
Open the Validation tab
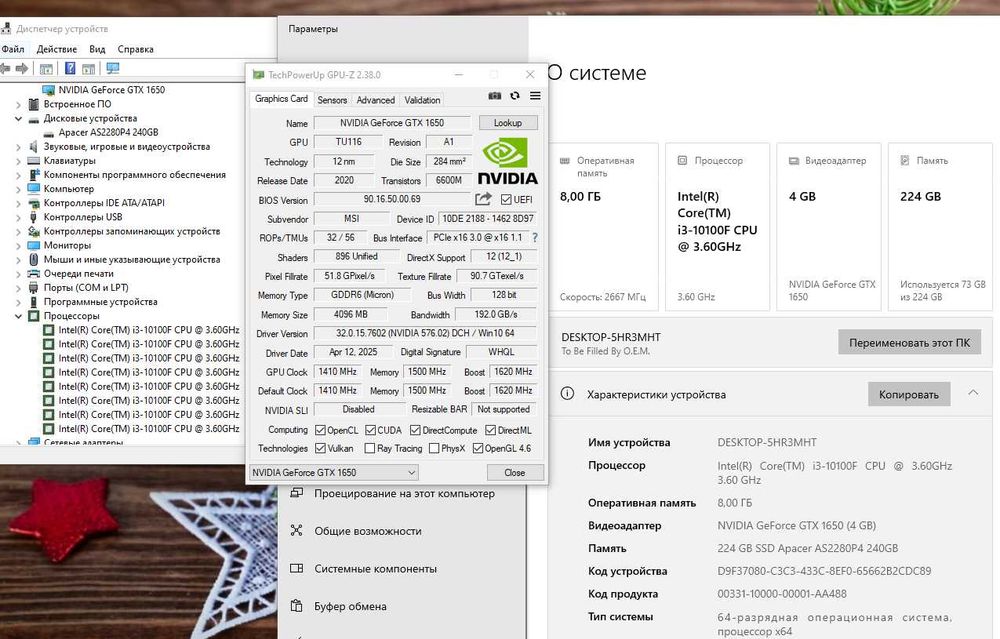[422, 100]
